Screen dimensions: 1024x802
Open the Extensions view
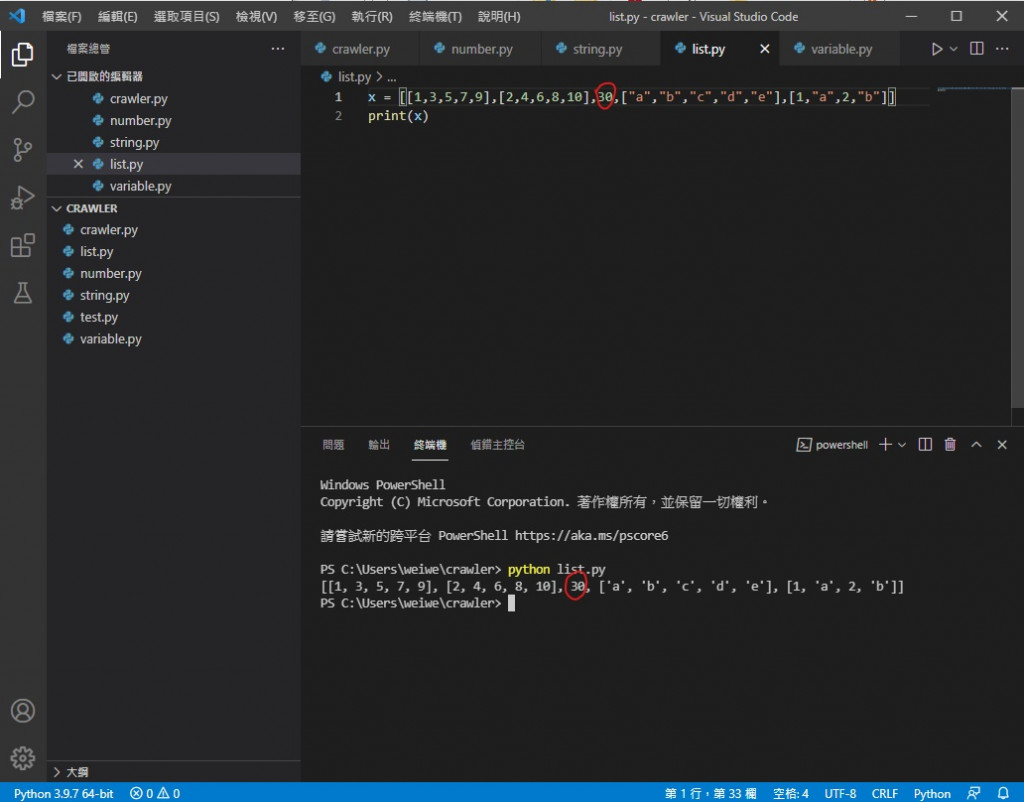pos(22,245)
